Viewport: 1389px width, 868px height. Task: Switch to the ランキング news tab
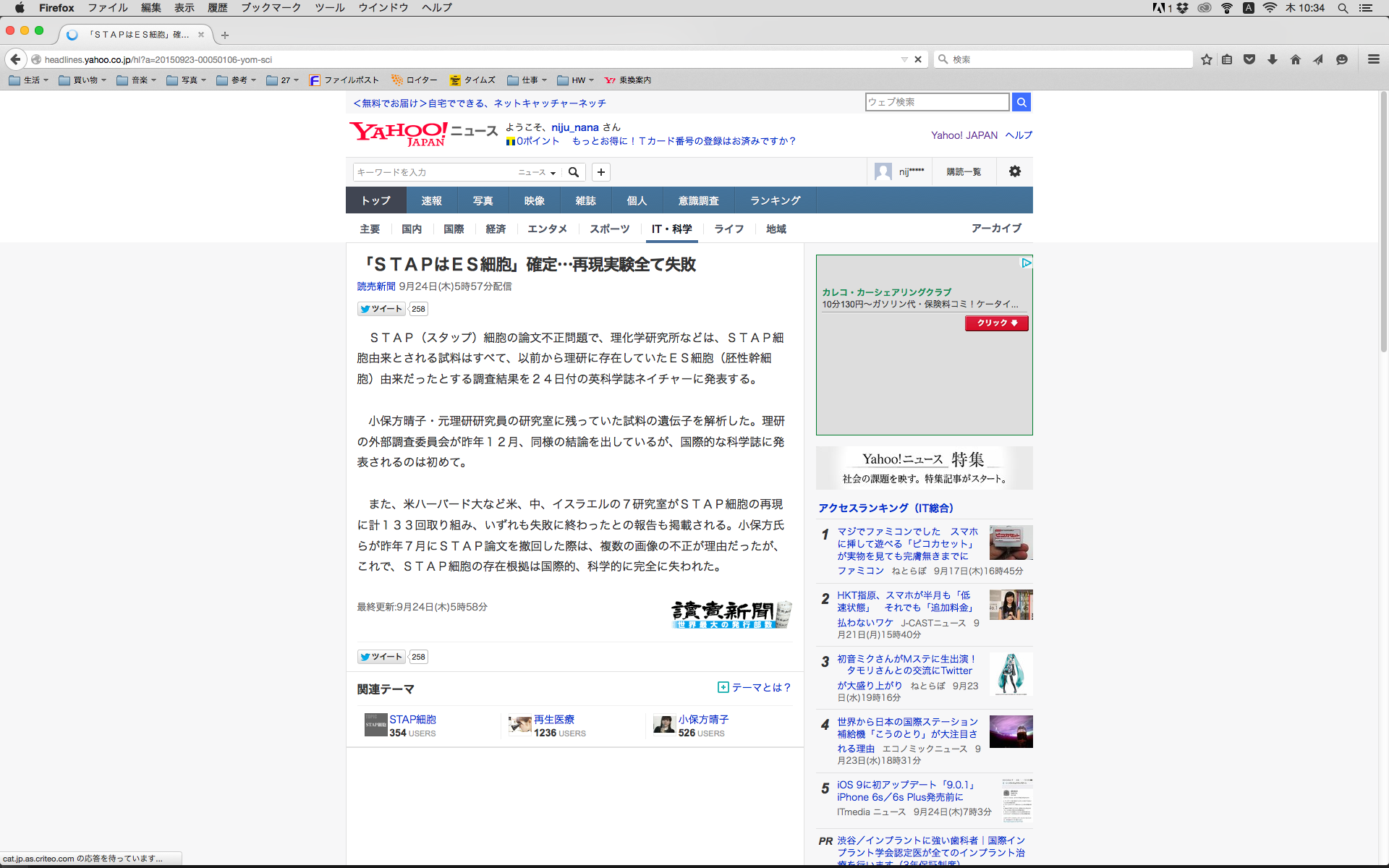pos(775,200)
